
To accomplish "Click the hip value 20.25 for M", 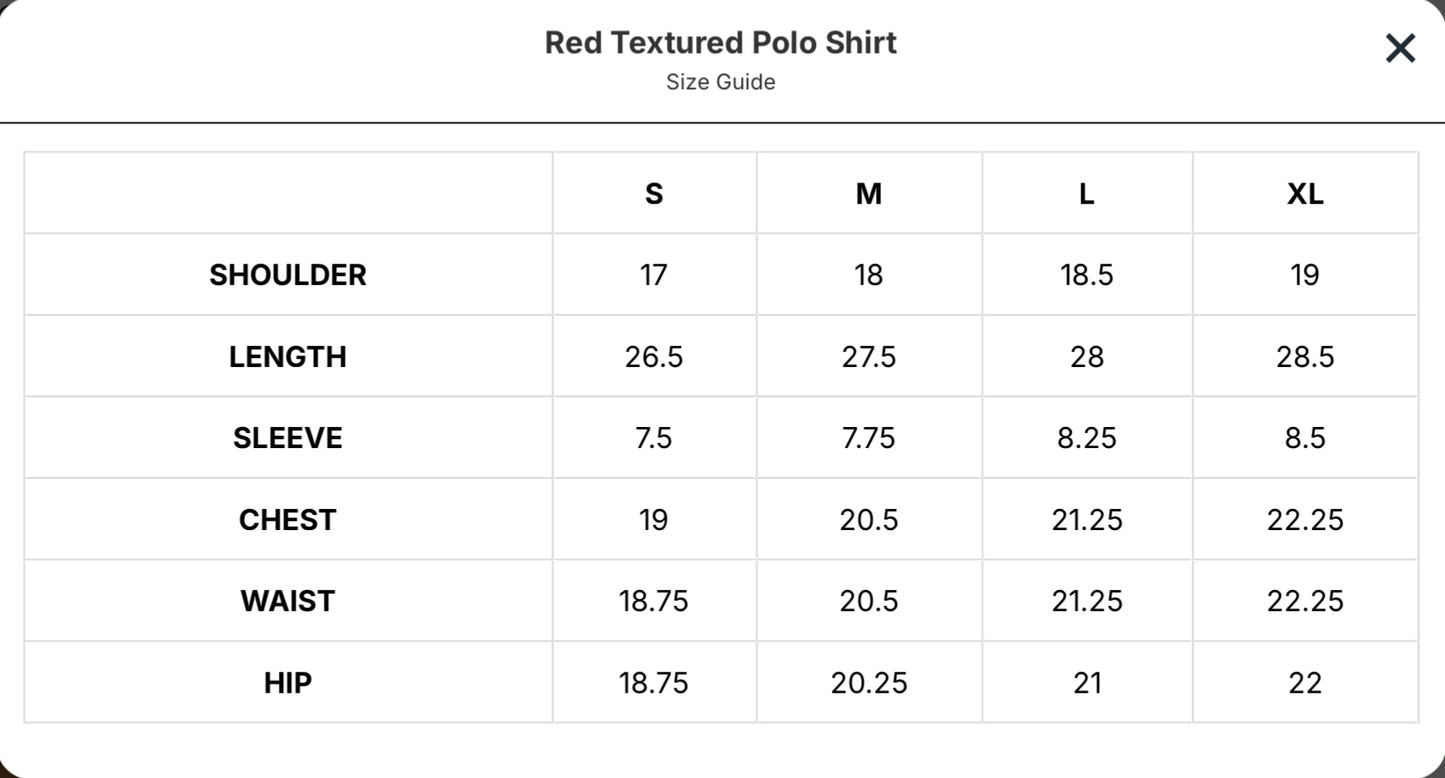I will 869,683.
